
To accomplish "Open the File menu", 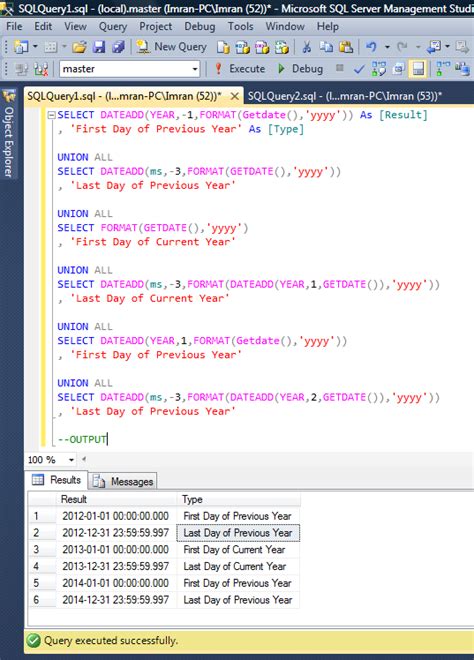I will pos(14,26).
